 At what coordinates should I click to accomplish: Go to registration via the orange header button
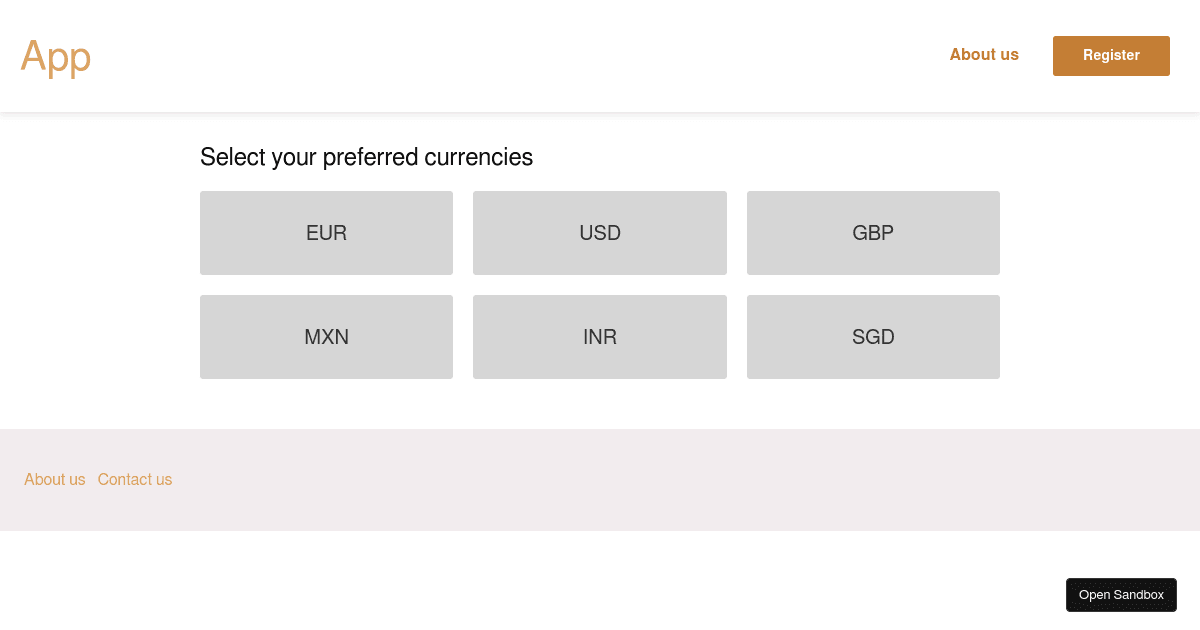pyautogui.click(x=1111, y=56)
